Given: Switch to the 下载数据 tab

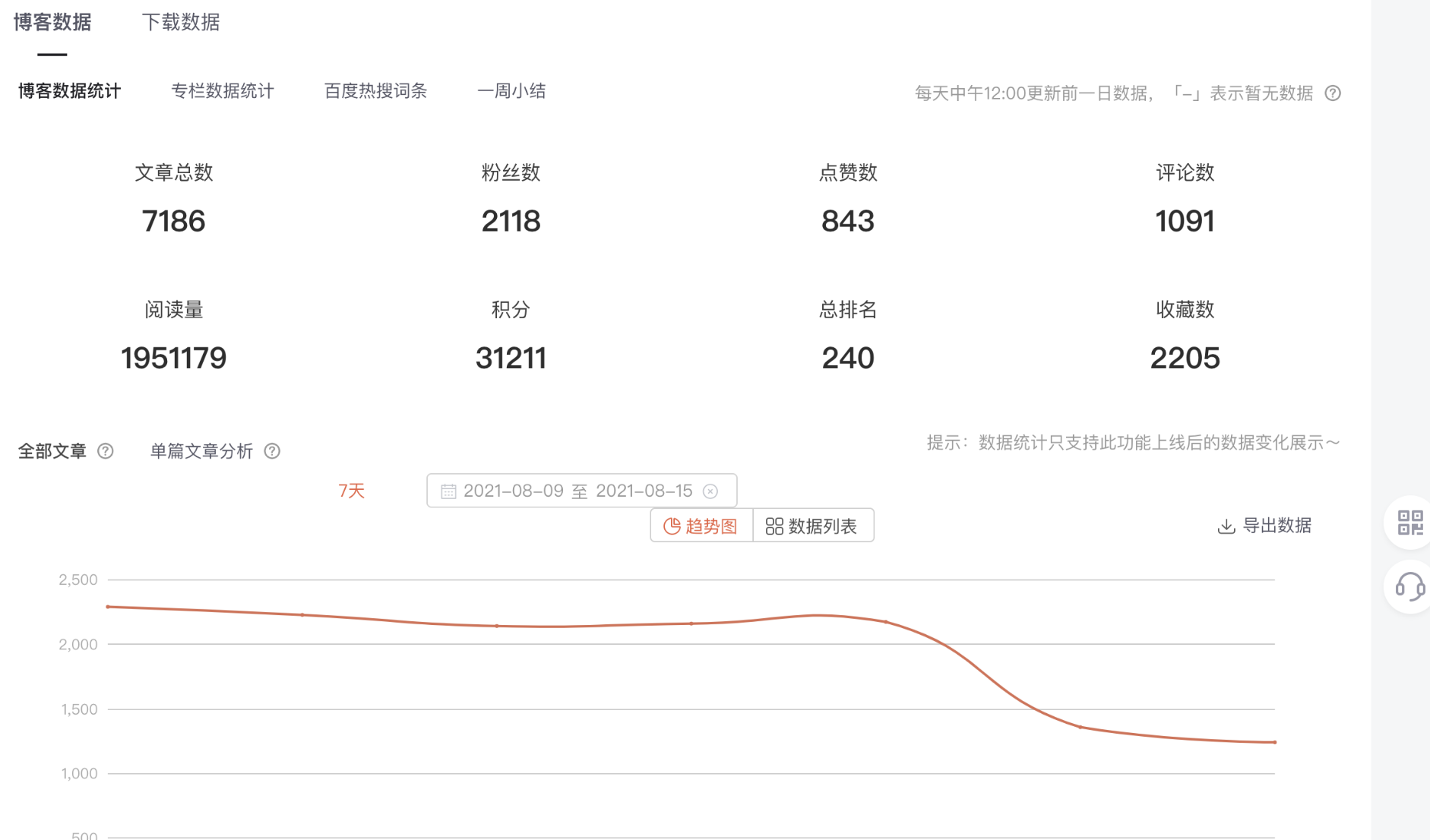Looking at the screenshot, I should (180, 22).
